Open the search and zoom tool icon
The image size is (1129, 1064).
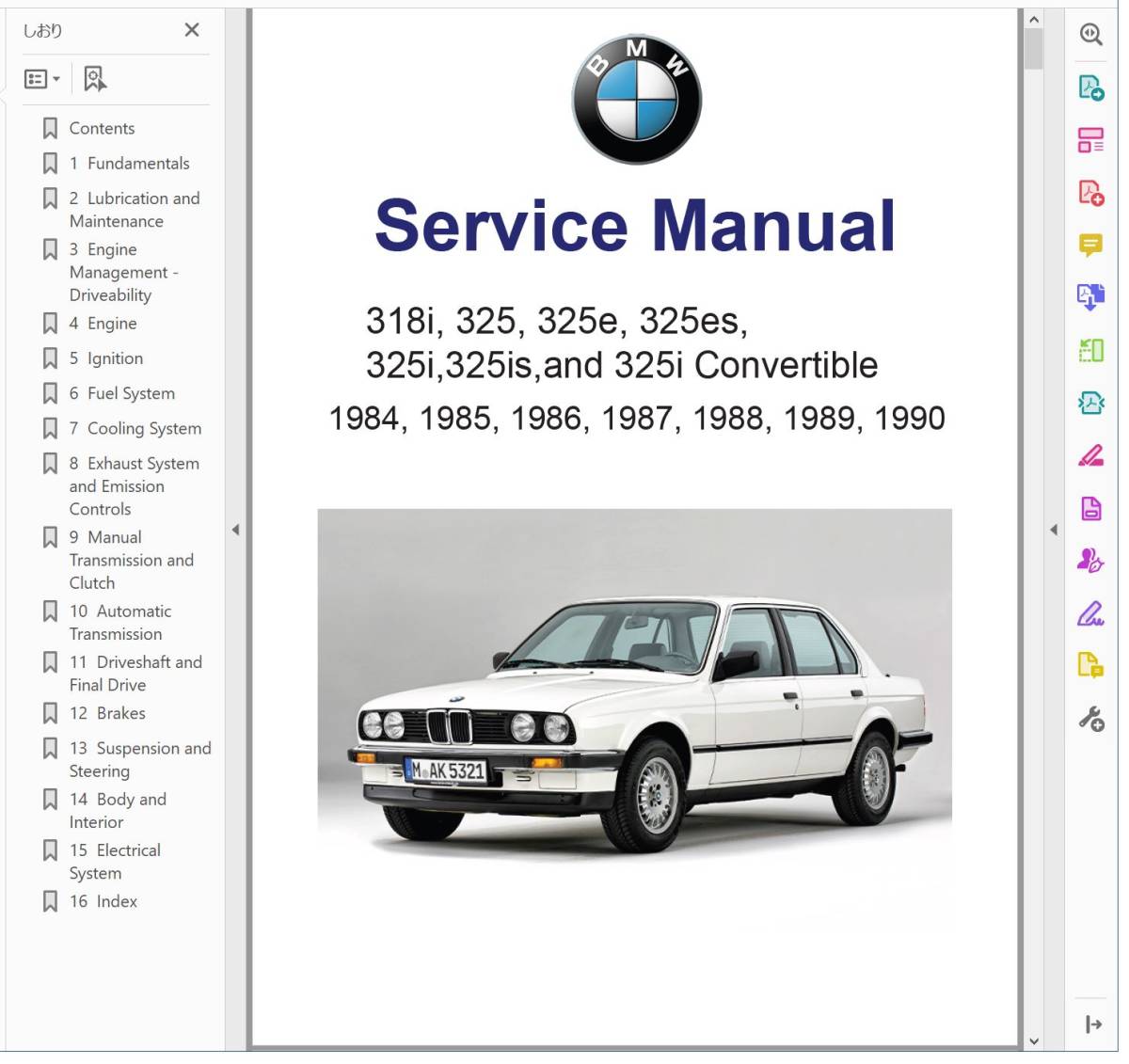click(x=1091, y=35)
